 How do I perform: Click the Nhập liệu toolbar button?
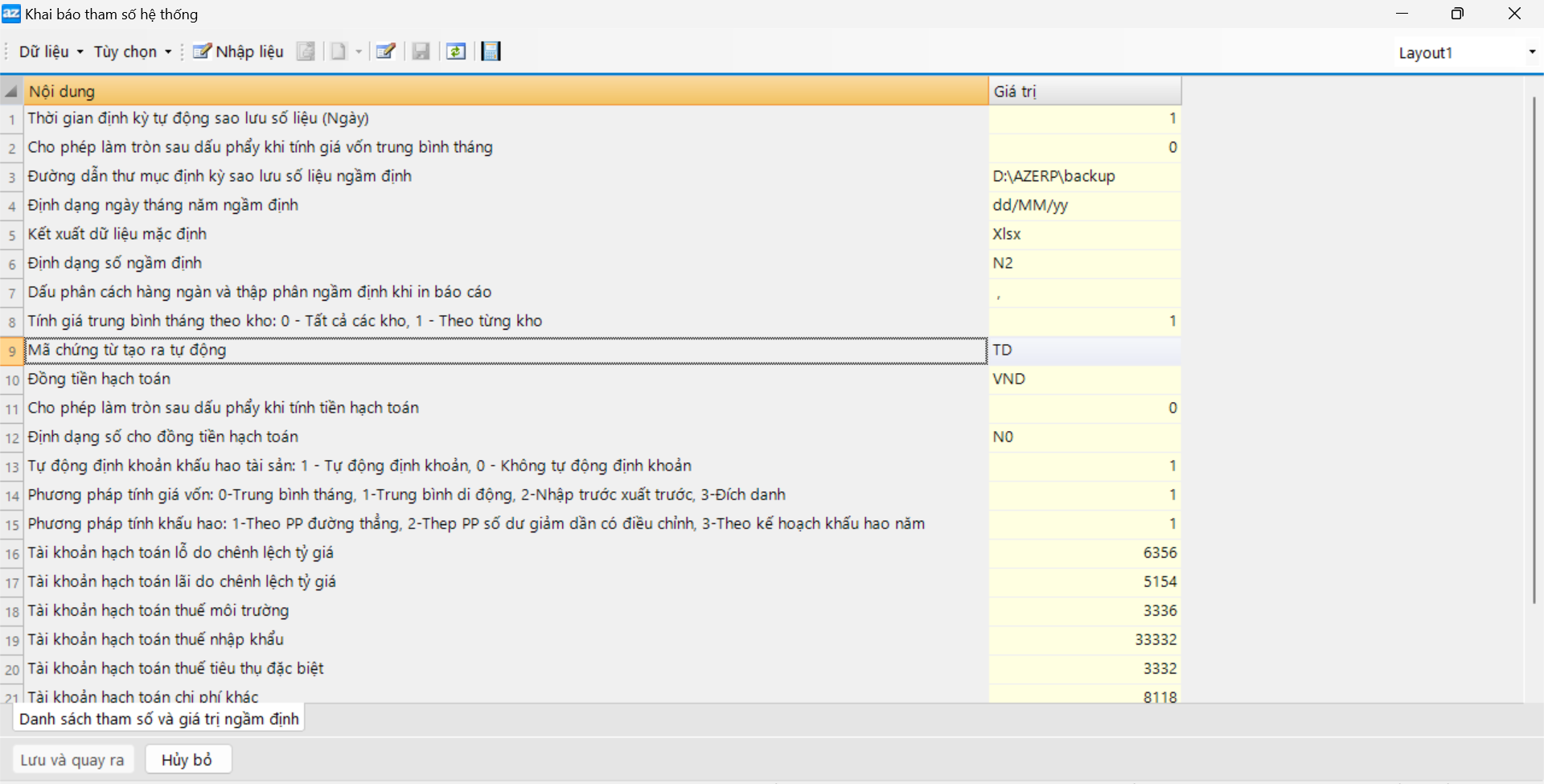[x=238, y=52]
